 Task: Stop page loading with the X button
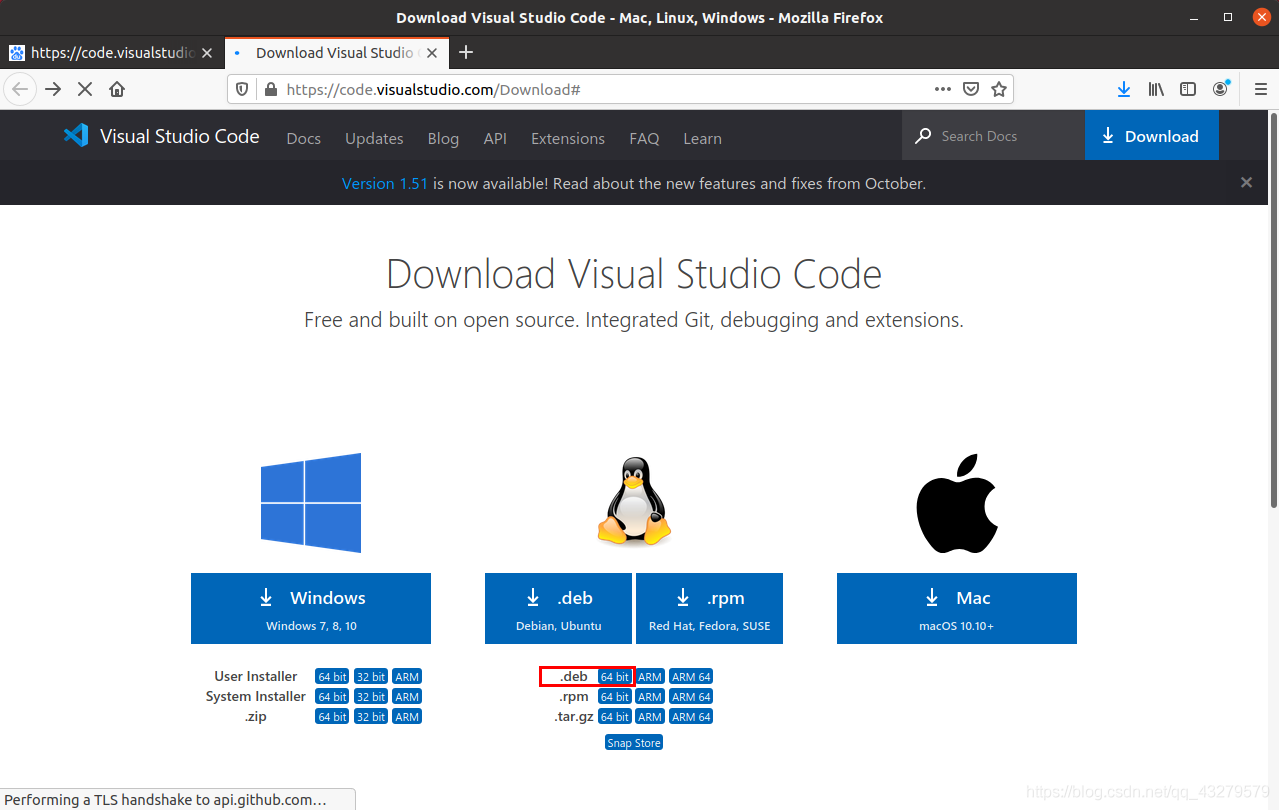pyautogui.click(x=85, y=89)
